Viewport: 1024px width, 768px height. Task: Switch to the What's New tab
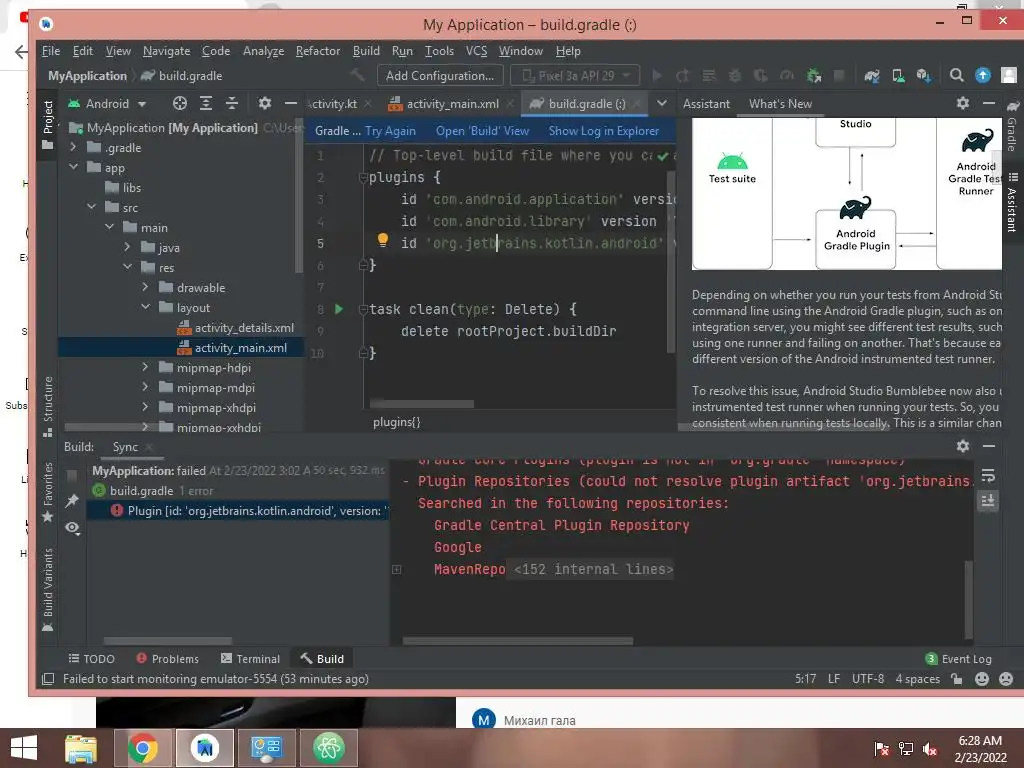[x=780, y=104]
